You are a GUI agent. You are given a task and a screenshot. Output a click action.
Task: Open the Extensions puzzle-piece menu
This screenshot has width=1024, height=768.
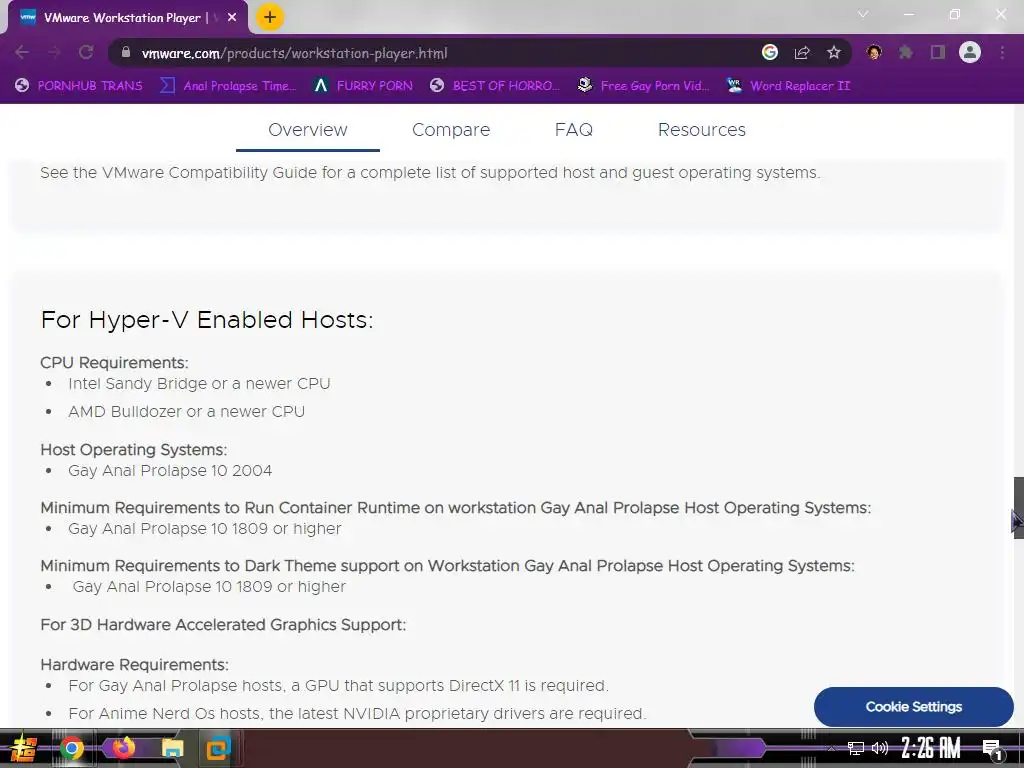[906, 52]
